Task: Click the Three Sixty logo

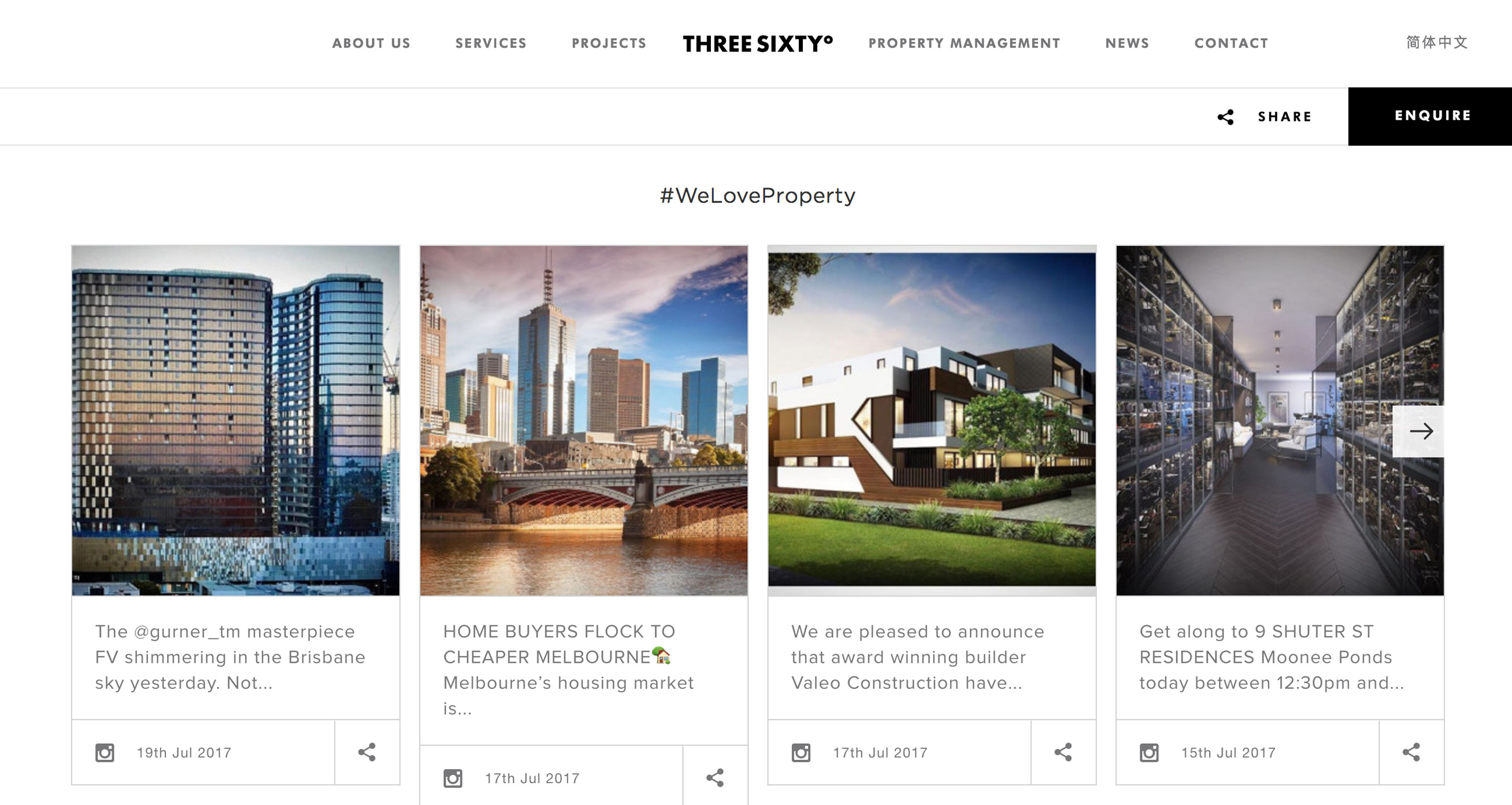Action: (757, 43)
